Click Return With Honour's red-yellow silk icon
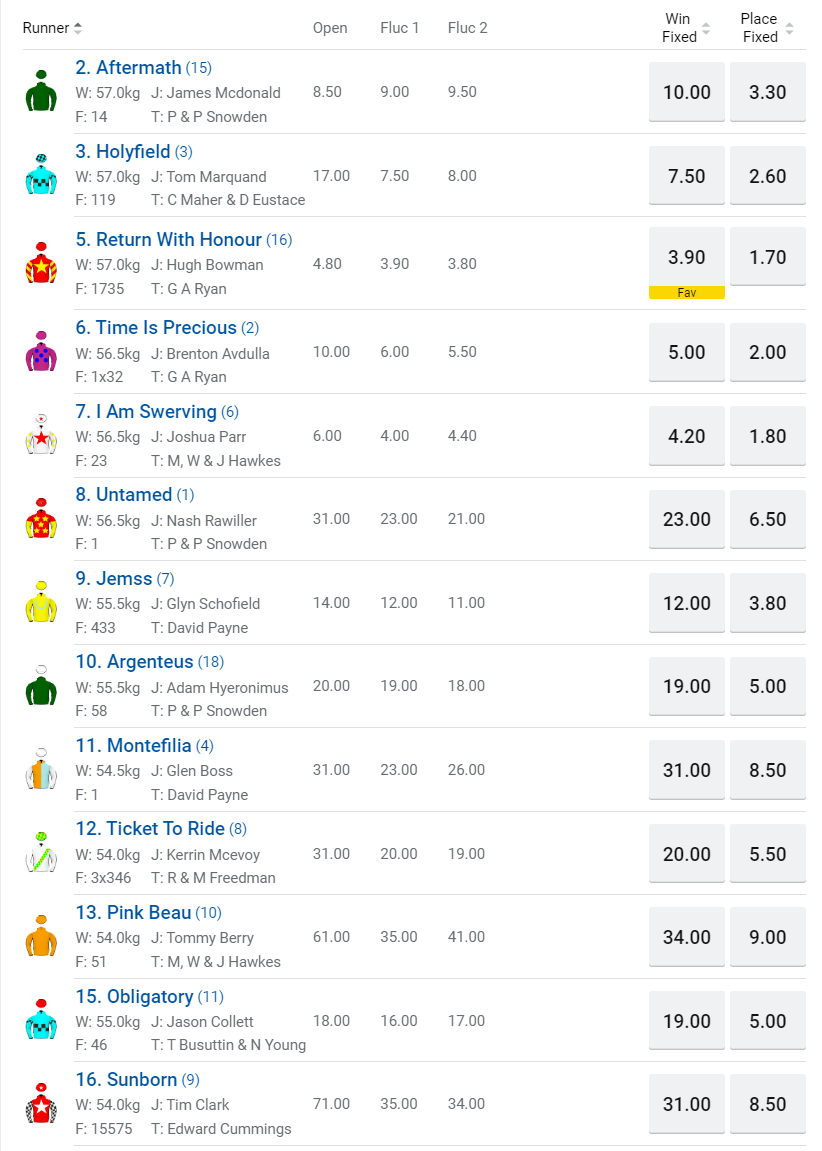The image size is (822, 1151). pos(41,264)
